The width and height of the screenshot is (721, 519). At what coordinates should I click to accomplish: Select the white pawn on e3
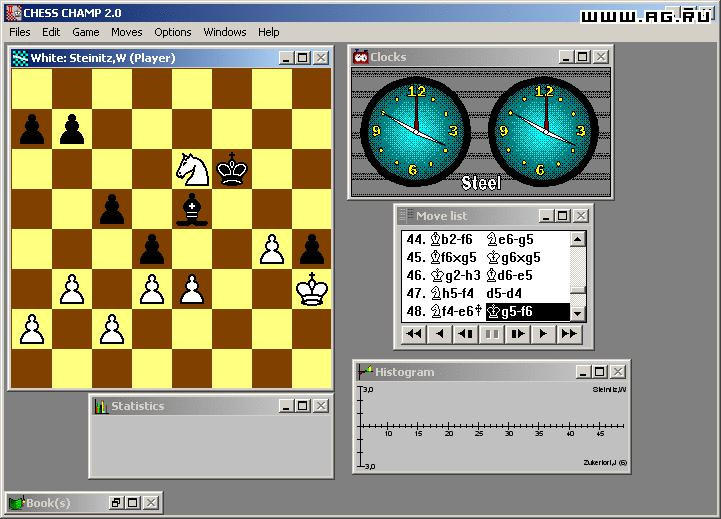coord(192,289)
